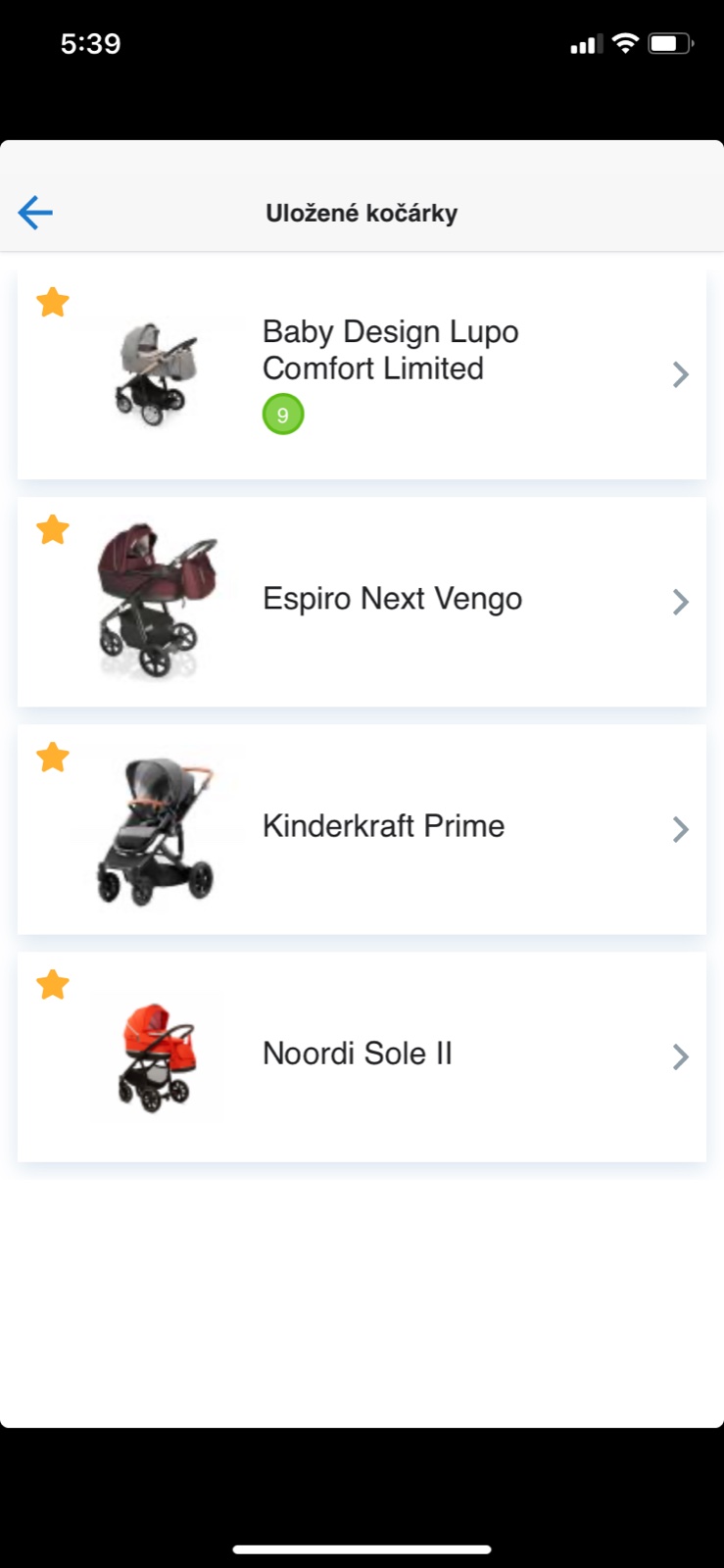The width and height of the screenshot is (724, 1568).
Task: Tap the battery indicator icon
Action: 670,43
